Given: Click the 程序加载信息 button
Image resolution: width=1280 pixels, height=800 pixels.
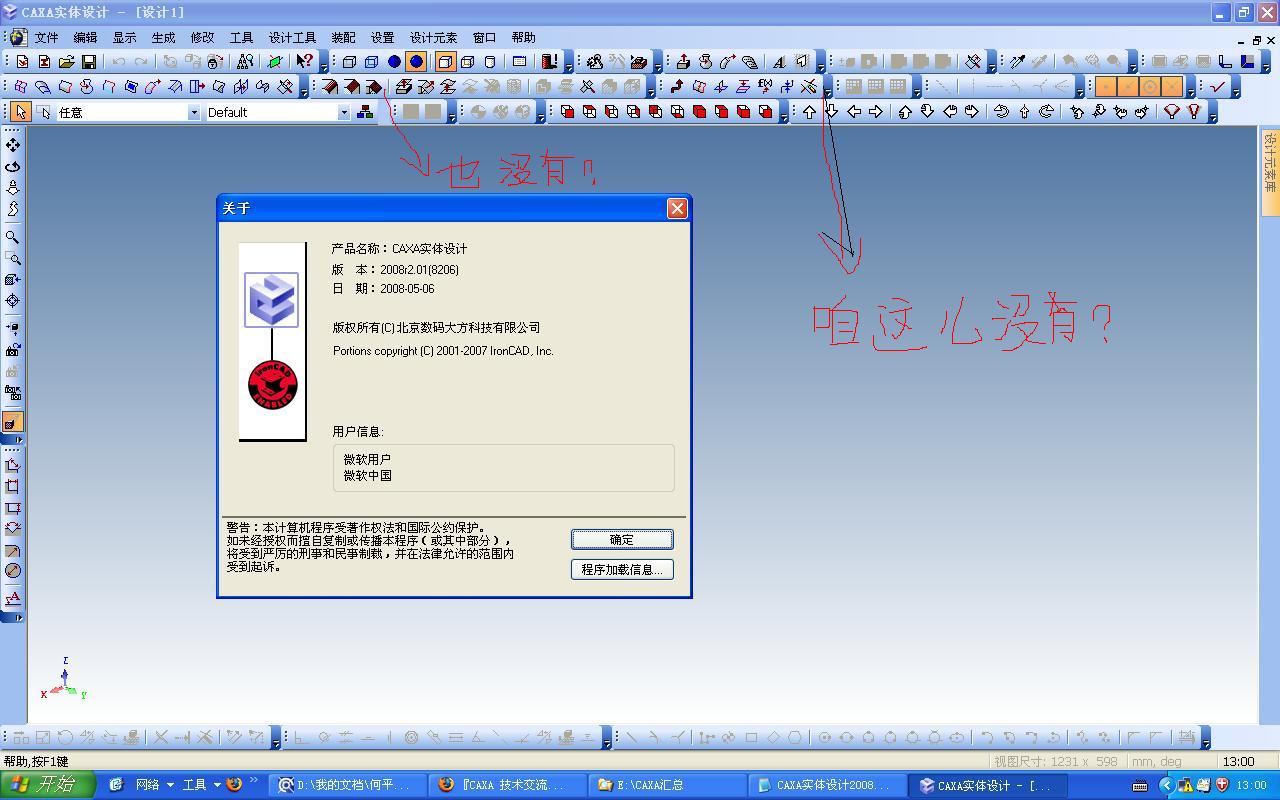Looking at the screenshot, I should point(622,570).
